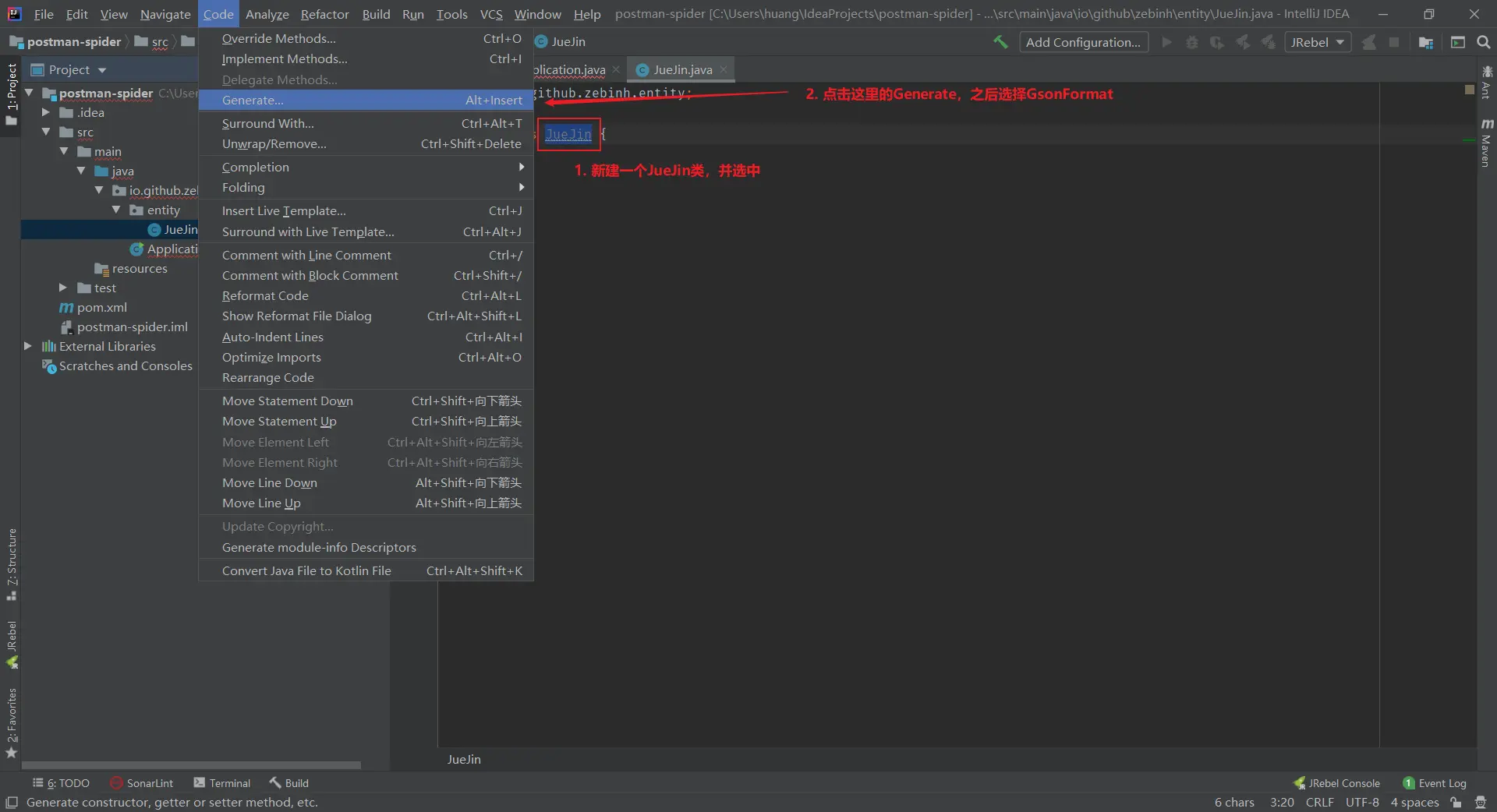1497x812 pixels.
Task: Expand External Libraries node
Action: point(28,346)
